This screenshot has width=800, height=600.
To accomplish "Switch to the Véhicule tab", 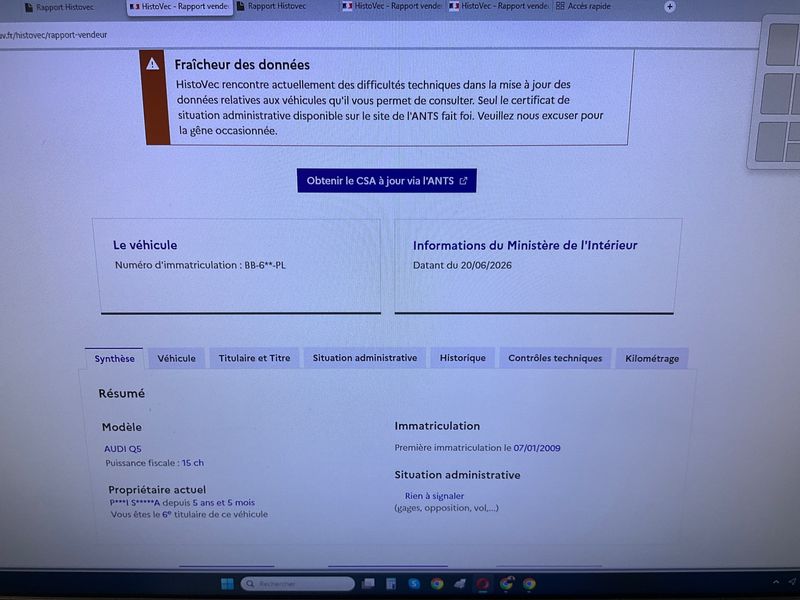I will coord(177,358).
